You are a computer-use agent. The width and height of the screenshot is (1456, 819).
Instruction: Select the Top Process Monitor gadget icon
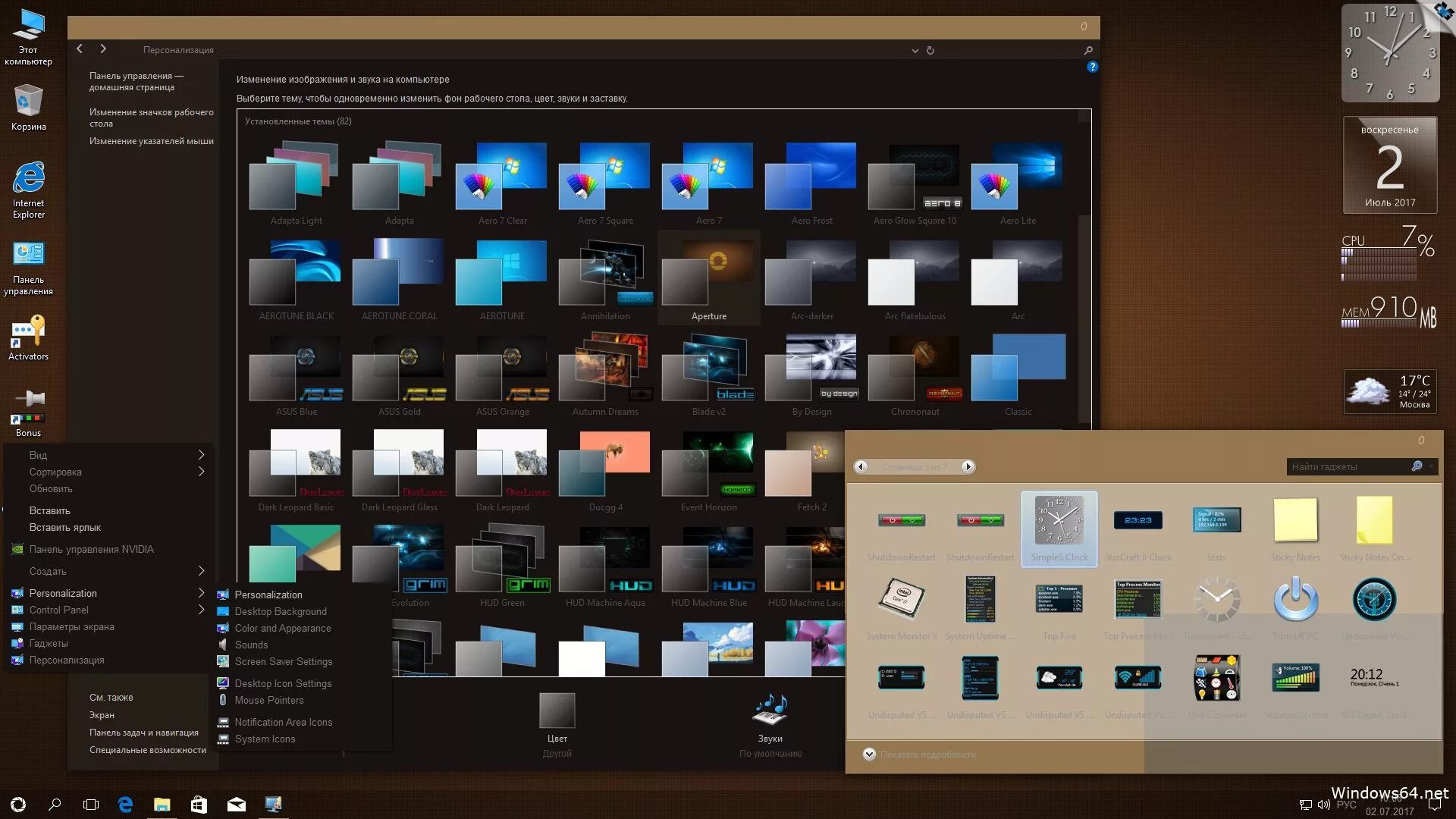click(x=1138, y=599)
